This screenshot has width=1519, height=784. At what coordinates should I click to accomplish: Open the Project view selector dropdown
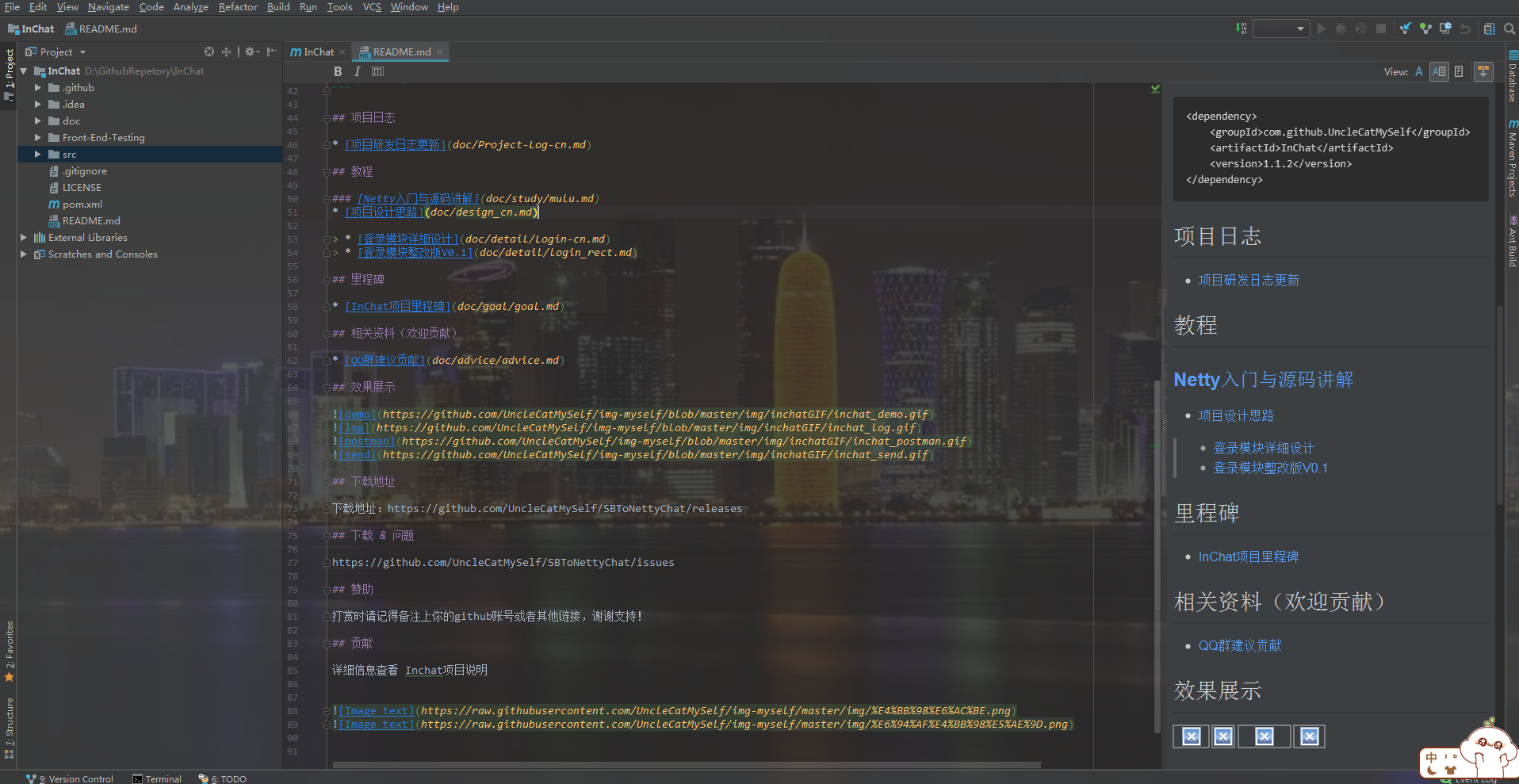(x=55, y=52)
